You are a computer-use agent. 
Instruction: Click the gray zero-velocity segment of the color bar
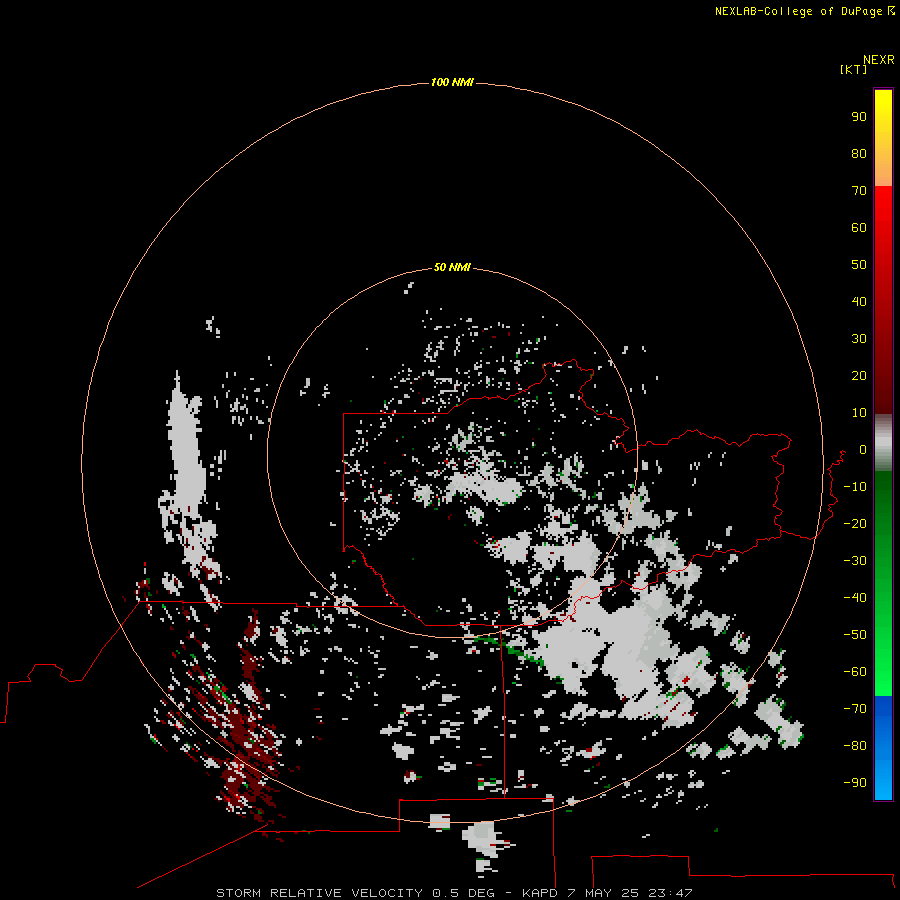tap(883, 443)
